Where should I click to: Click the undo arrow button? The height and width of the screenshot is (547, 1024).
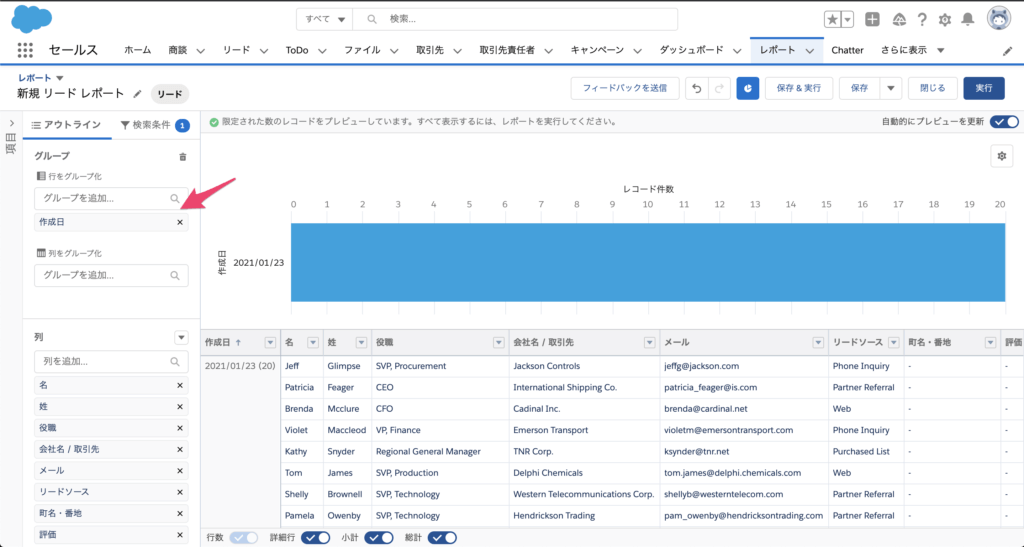(696, 88)
